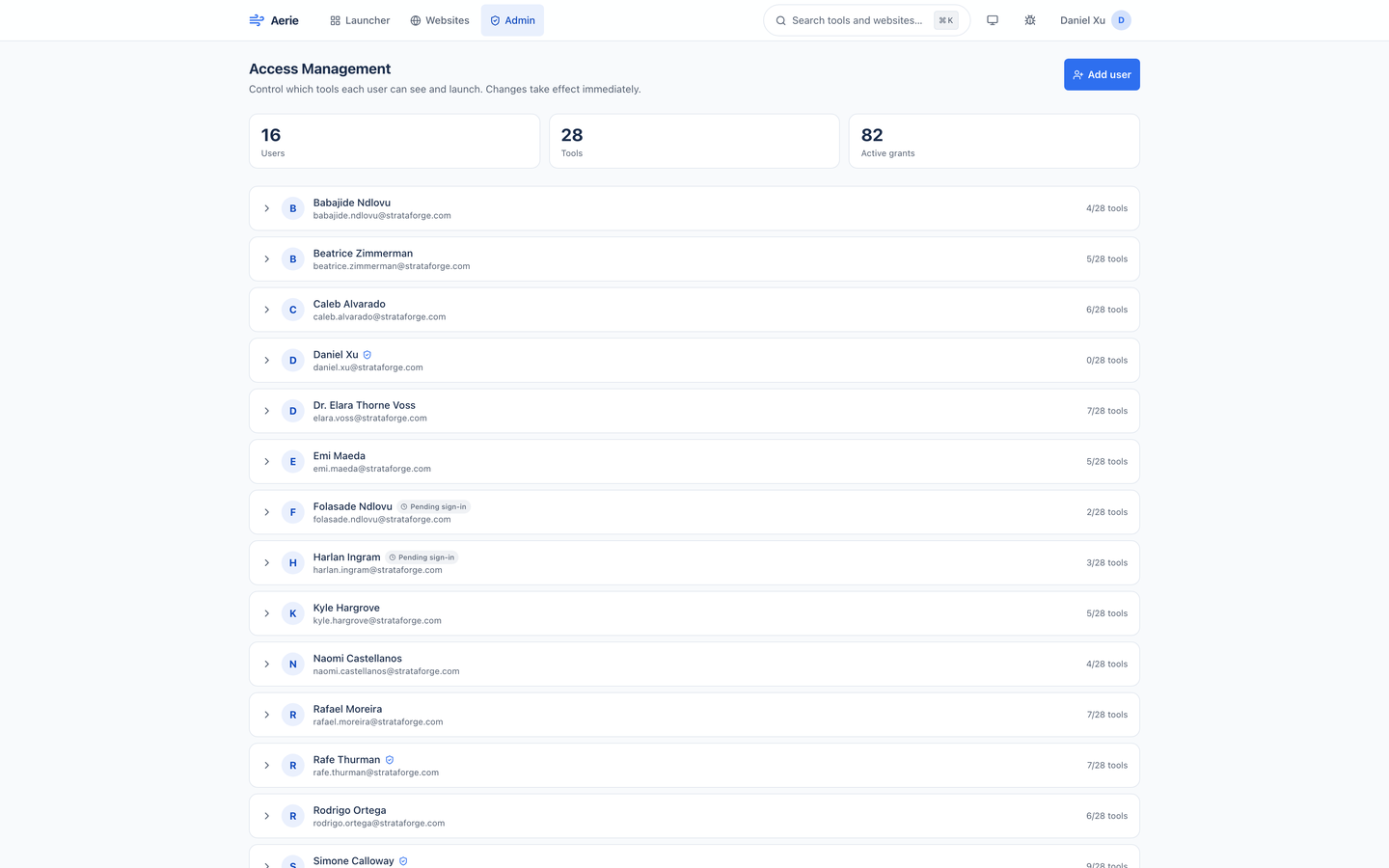Click the admin shield badge beside Rafe Thurman
Image resolution: width=1389 pixels, height=868 pixels.
(390, 760)
